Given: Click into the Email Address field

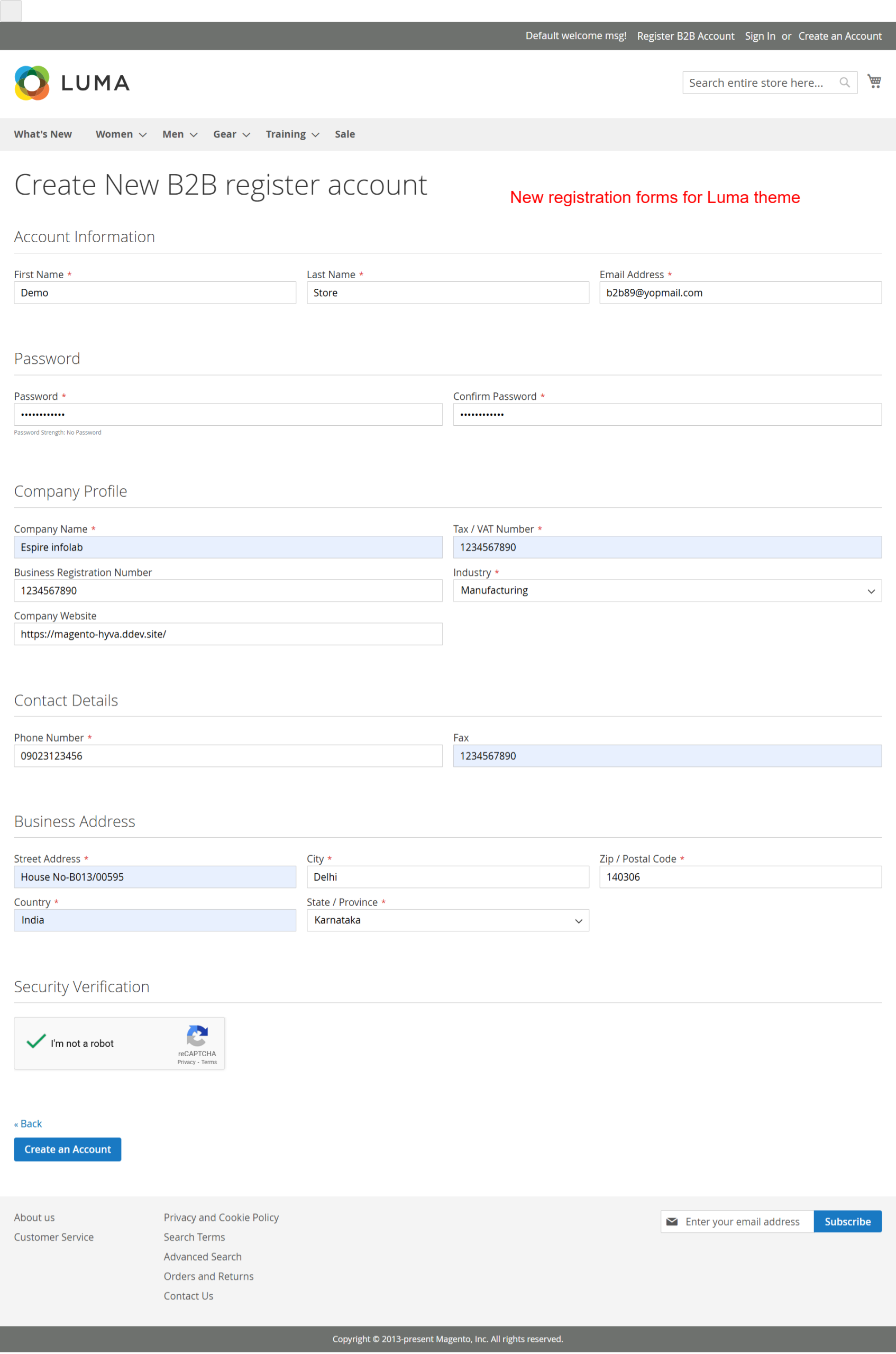Looking at the screenshot, I should 740,292.
